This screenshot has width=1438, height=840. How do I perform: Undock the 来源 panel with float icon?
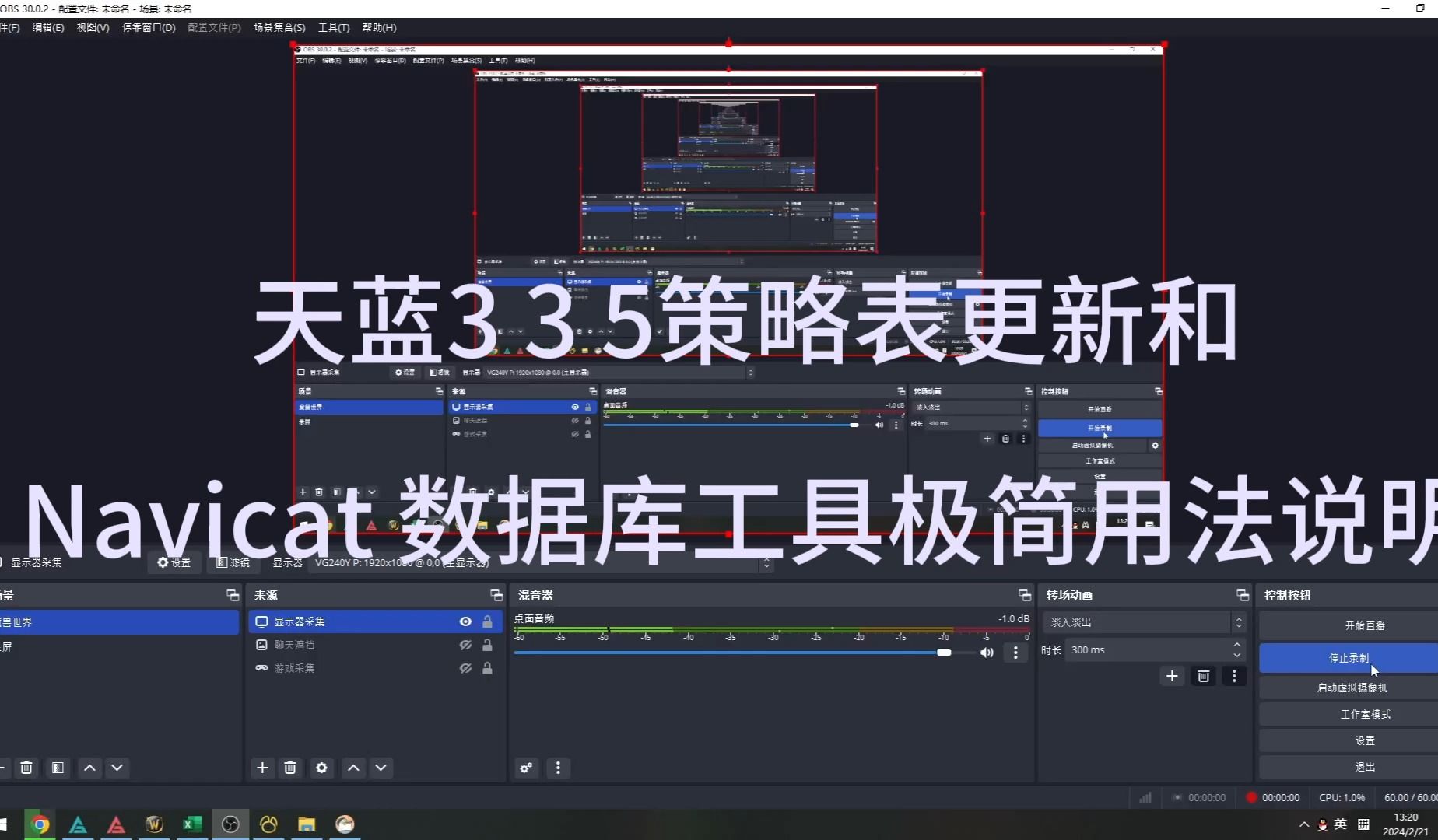pos(496,595)
